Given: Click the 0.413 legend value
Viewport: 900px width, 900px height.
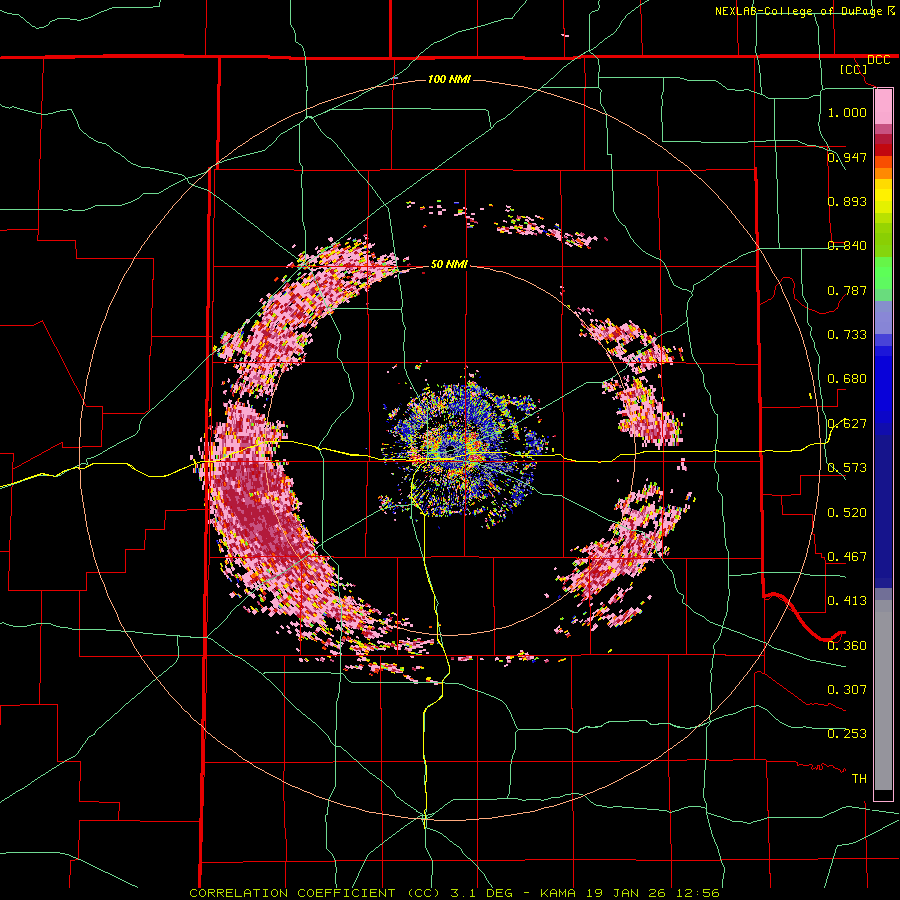Looking at the screenshot, I should pos(847,601).
